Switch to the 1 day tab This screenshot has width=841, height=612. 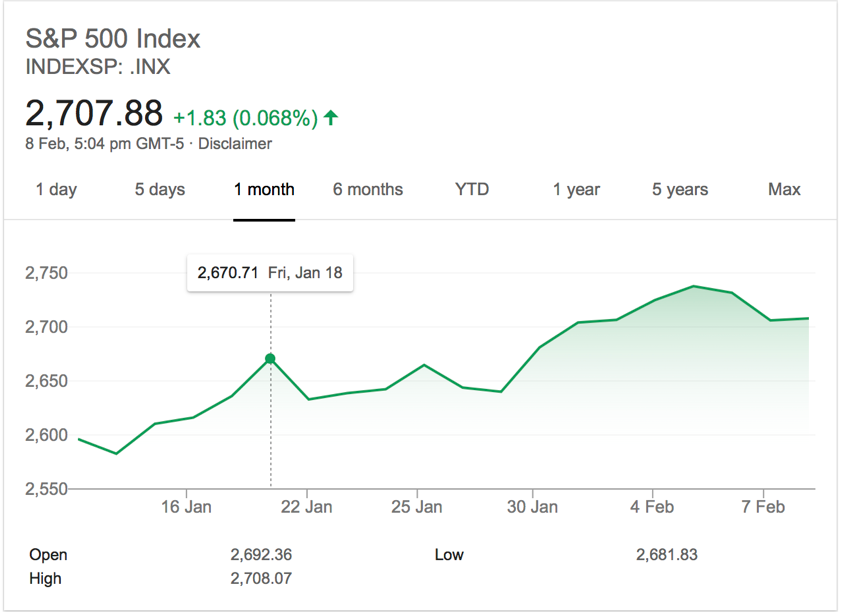56,189
